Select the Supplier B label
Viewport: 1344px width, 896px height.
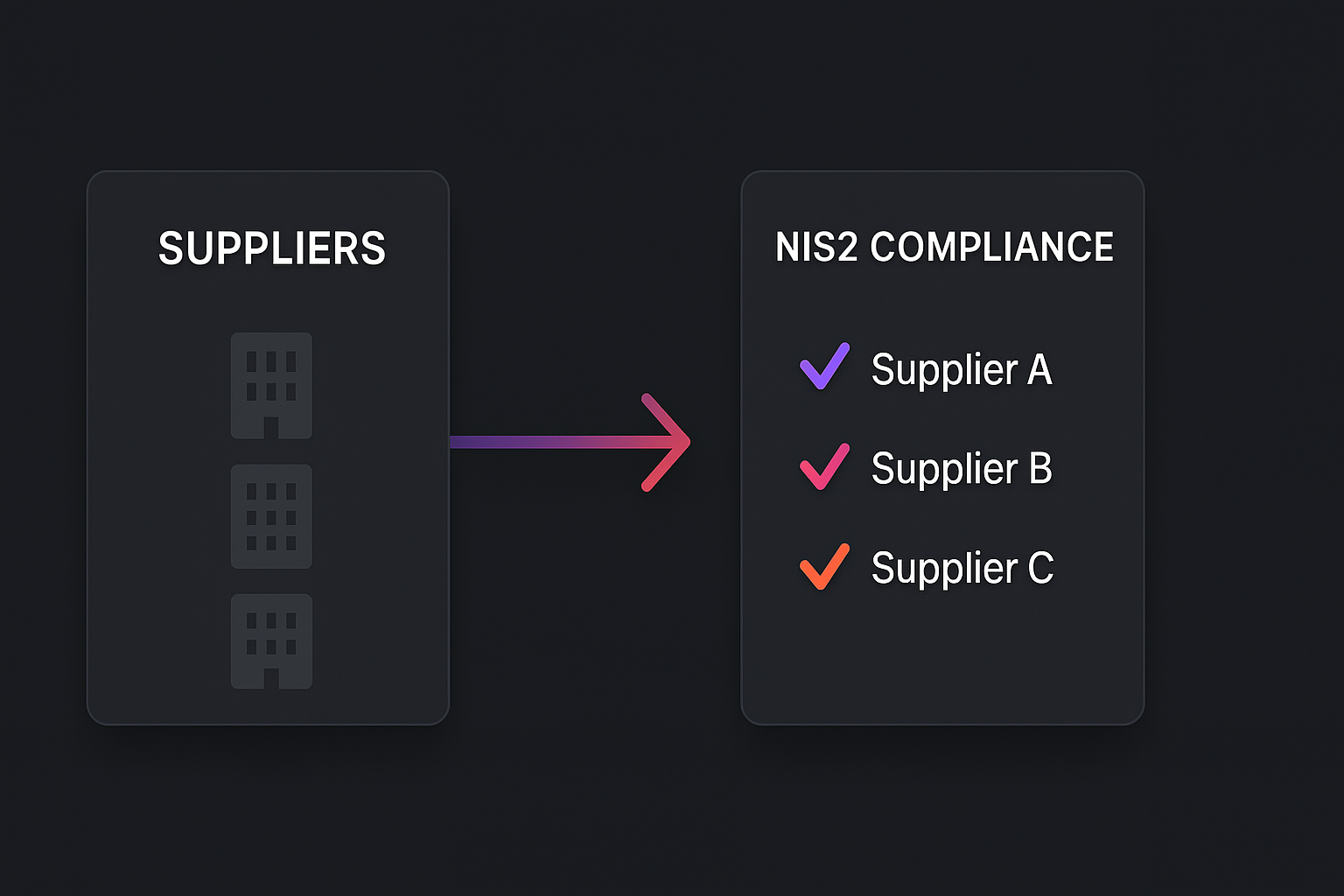(x=961, y=469)
